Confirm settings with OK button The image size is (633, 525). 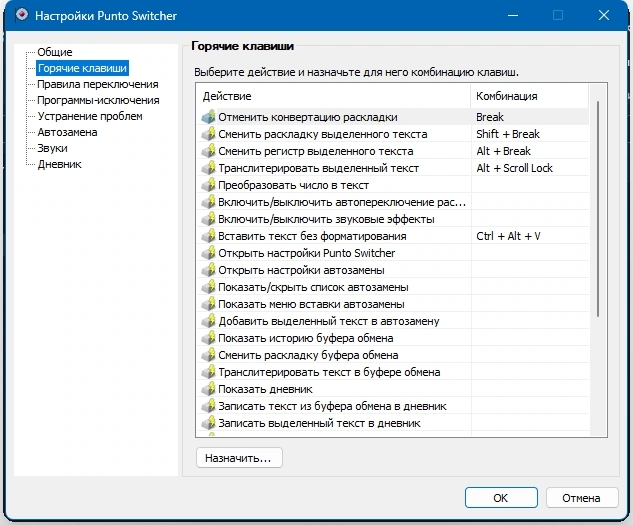point(501,498)
